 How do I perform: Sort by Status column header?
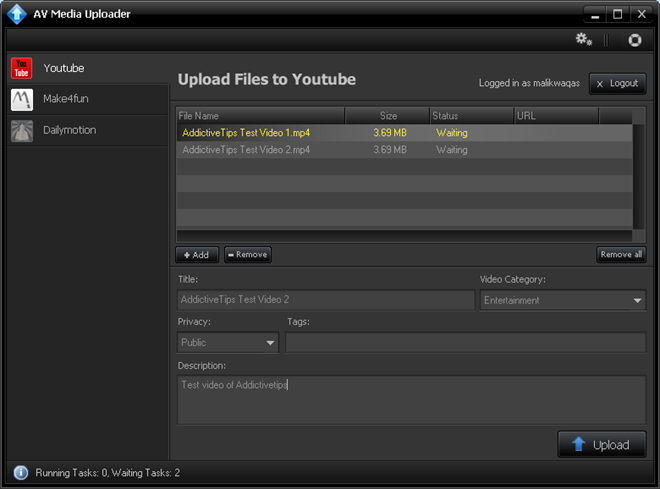click(472, 116)
